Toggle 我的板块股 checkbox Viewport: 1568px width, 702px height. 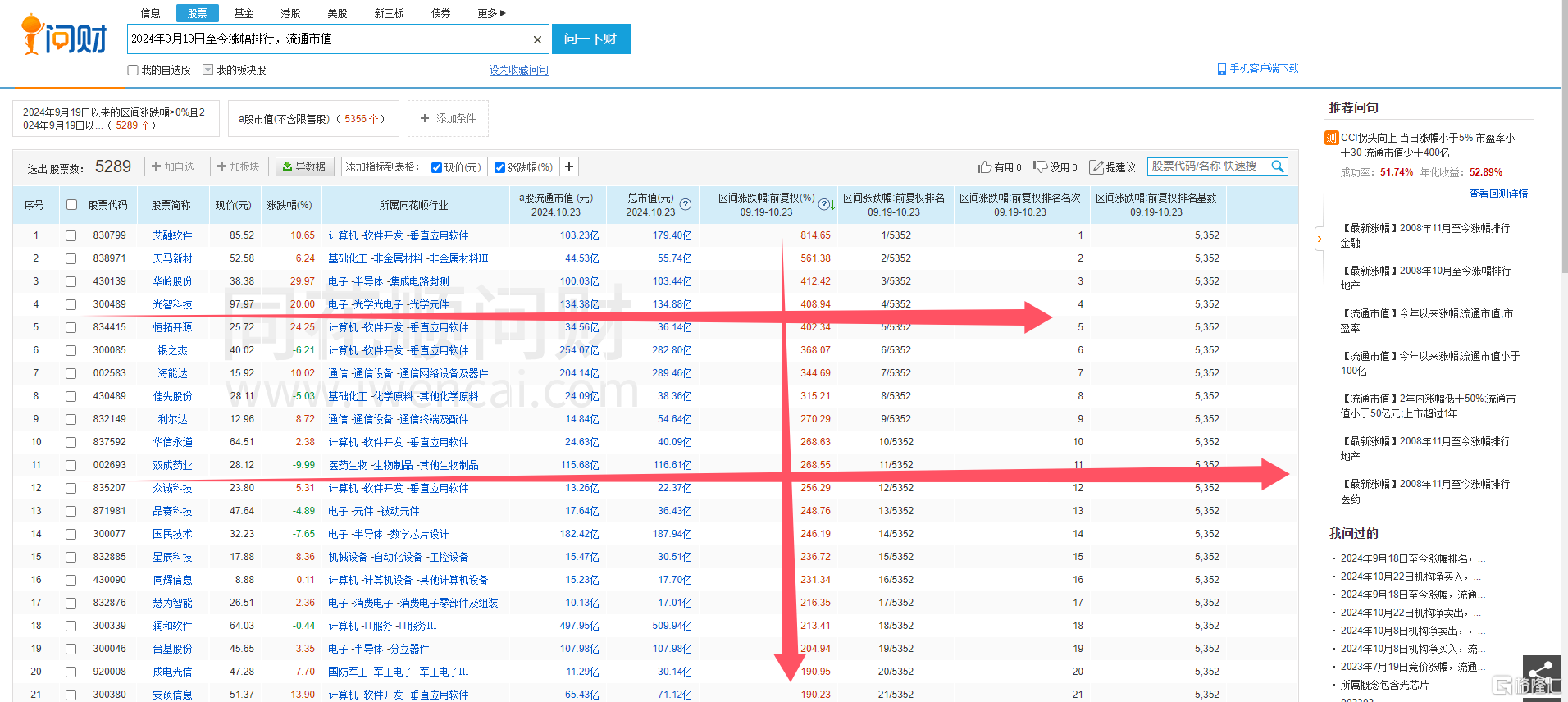pyautogui.click(x=208, y=71)
